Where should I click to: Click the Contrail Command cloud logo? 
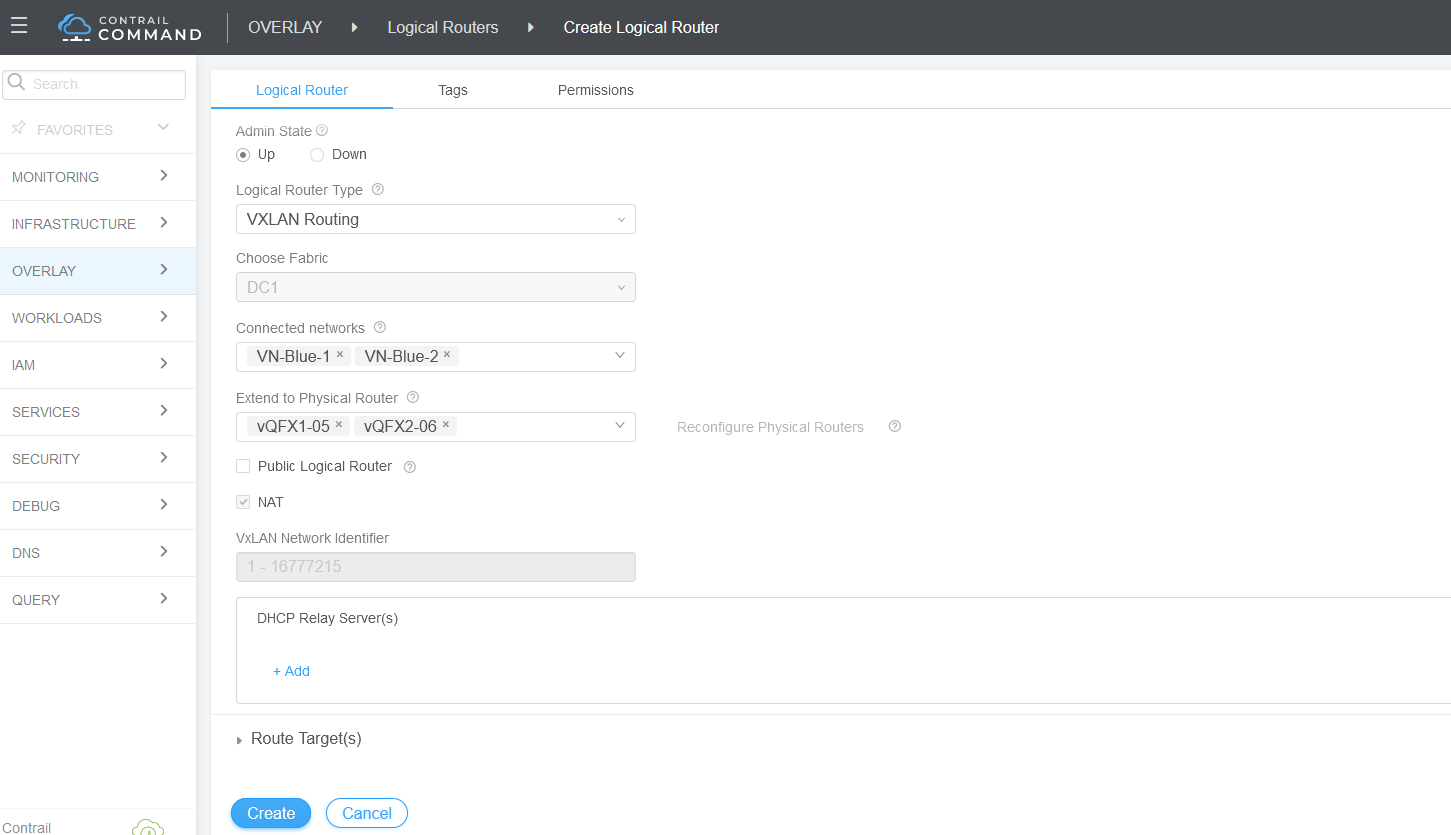click(x=75, y=27)
